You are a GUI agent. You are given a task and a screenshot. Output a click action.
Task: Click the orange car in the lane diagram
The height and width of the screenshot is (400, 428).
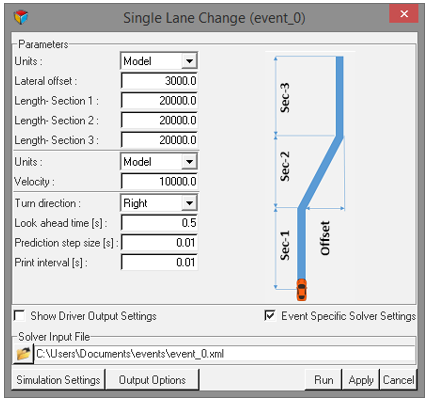click(x=302, y=289)
